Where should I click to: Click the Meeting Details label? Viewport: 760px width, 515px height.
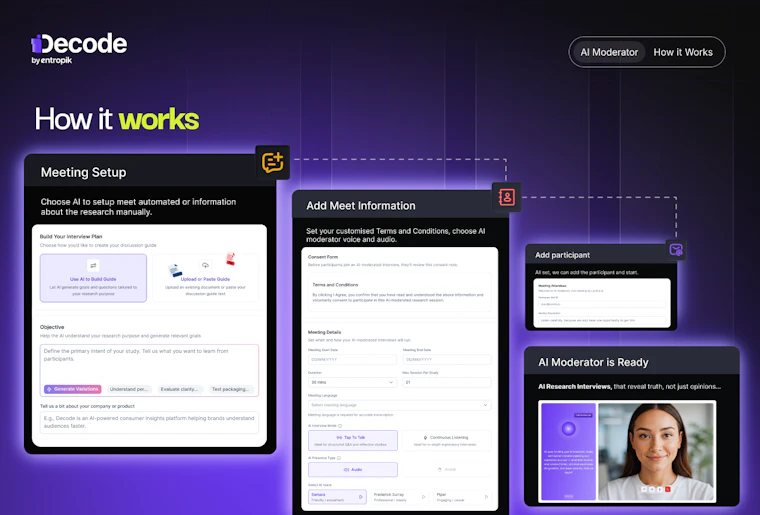324,332
